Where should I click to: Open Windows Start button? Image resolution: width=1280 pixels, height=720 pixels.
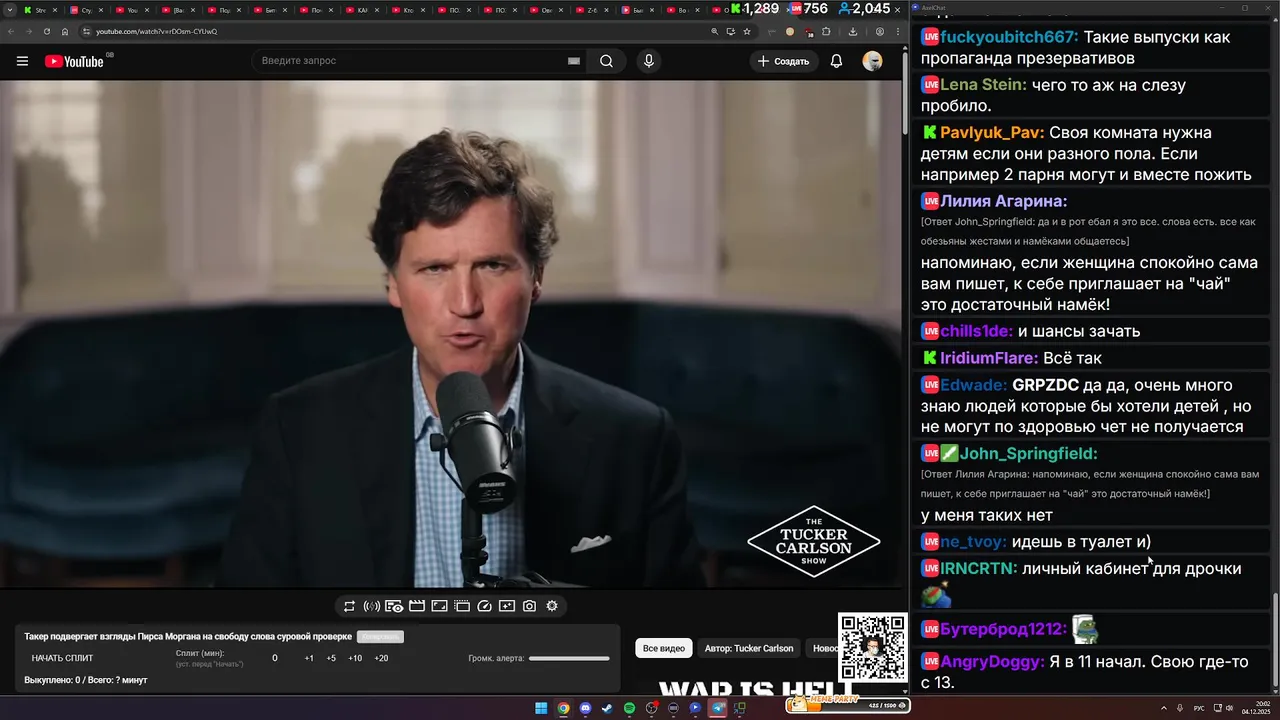point(541,708)
